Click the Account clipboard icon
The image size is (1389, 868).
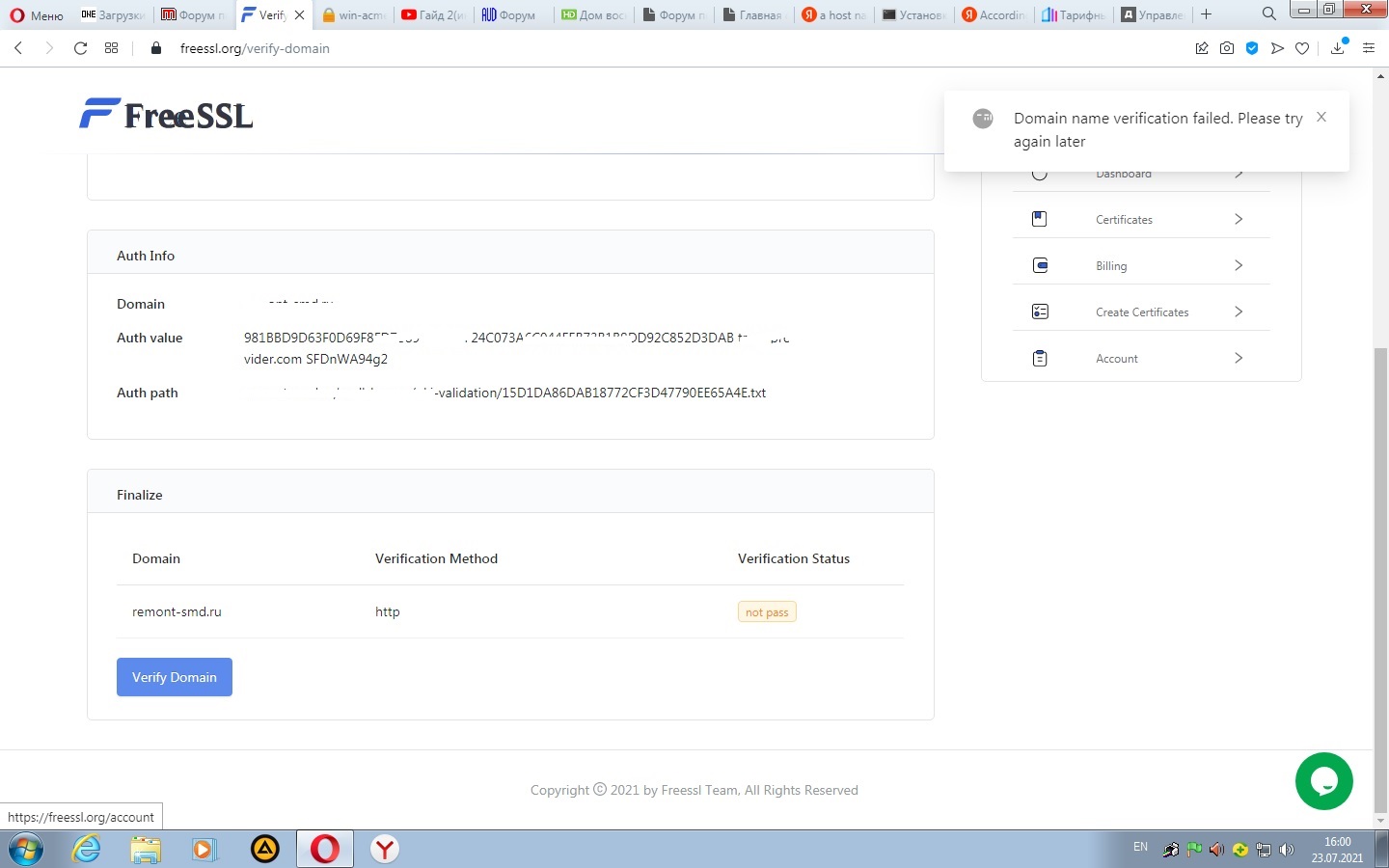1040,358
